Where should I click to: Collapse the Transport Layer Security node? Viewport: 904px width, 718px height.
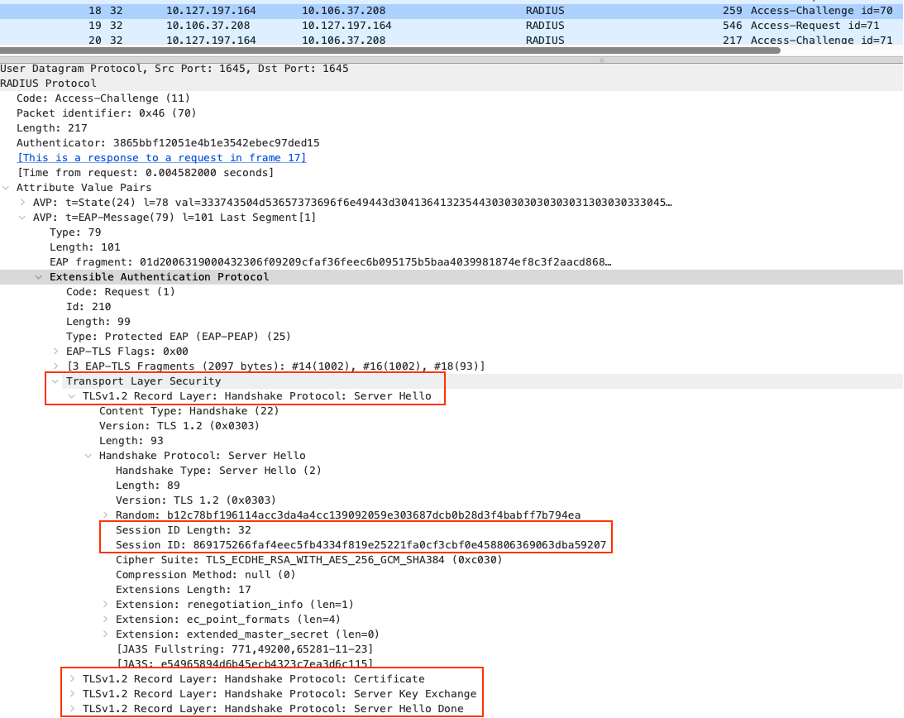click(55, 381)
